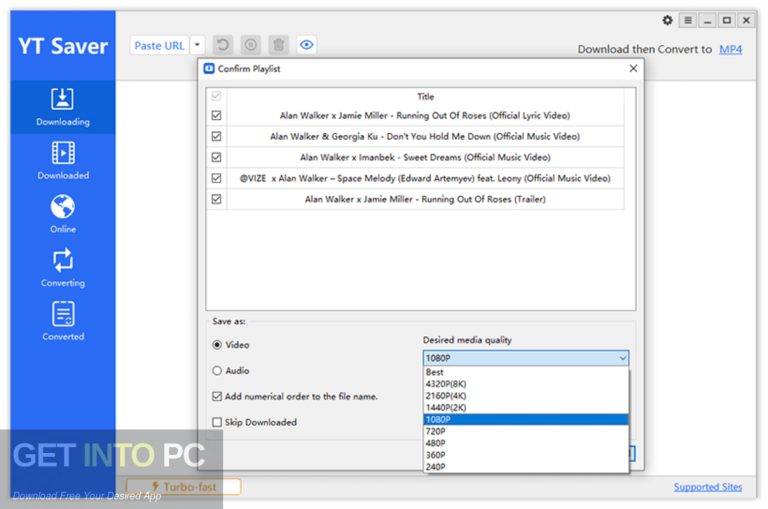
Task: Click the Running Out Of Roses Lyric title
Action: (x=425, y=116)
